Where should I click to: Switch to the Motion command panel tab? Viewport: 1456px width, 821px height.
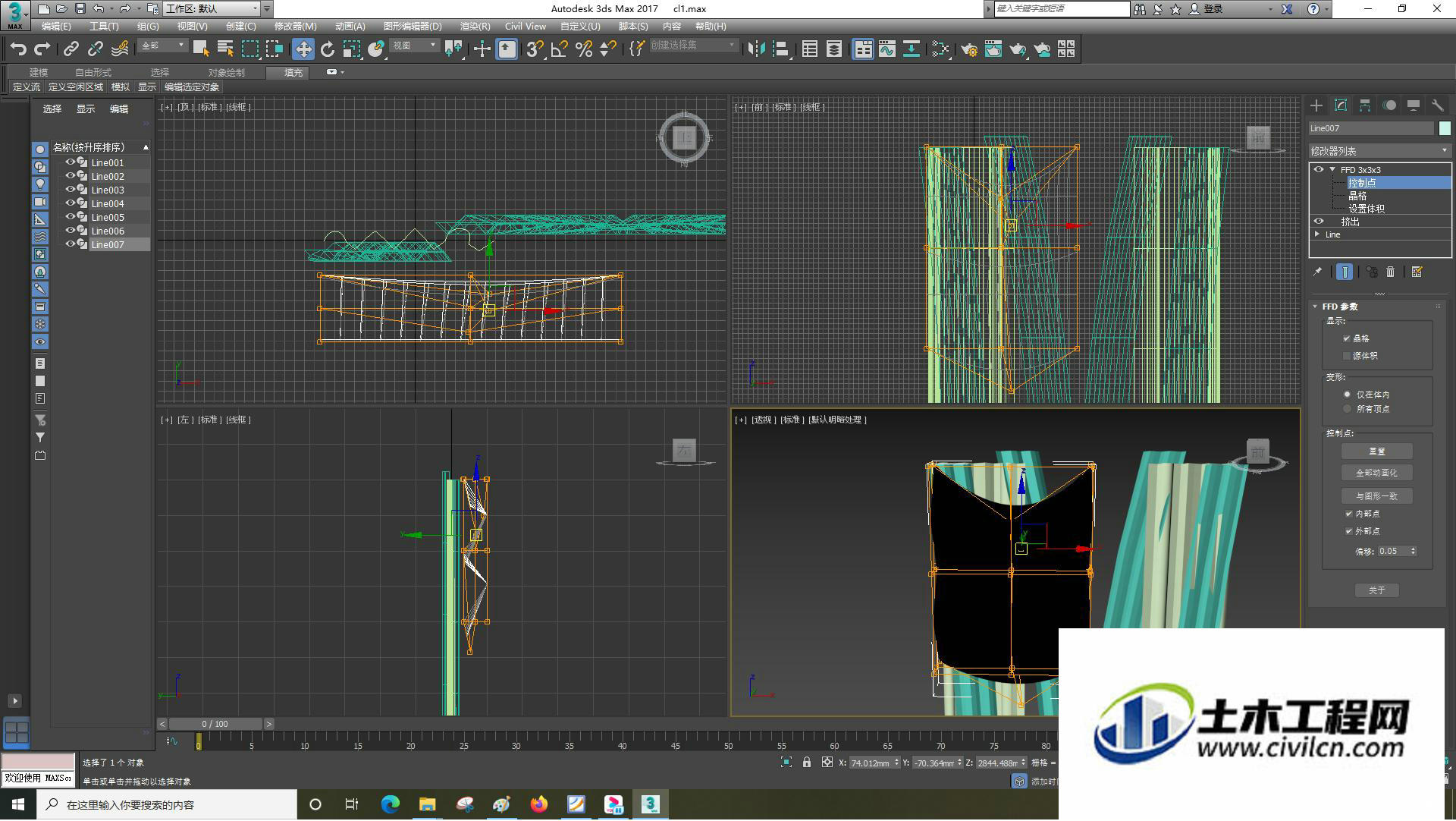(x=1389, y=105)
